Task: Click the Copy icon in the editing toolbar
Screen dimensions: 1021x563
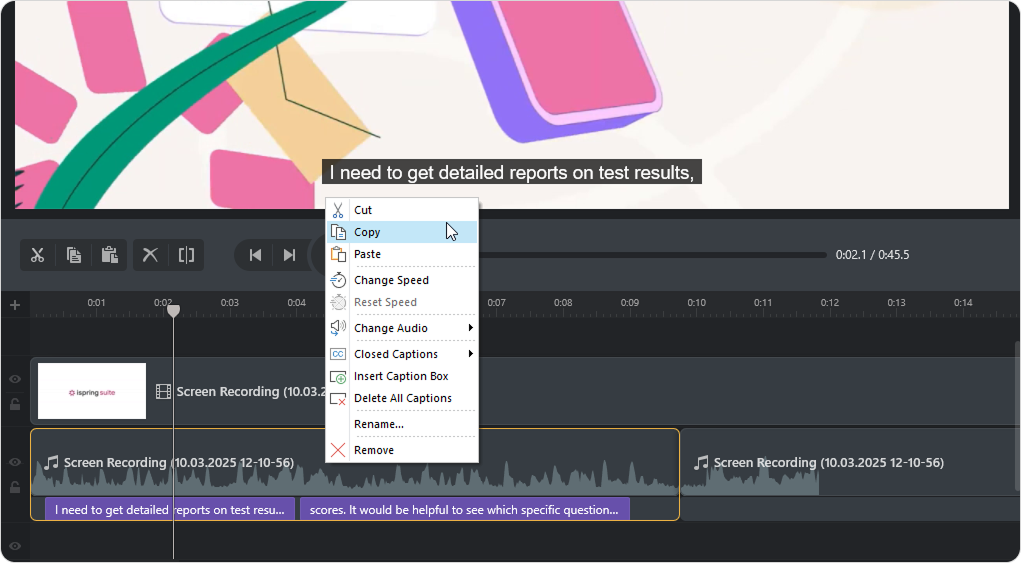Action: [74, 255]
